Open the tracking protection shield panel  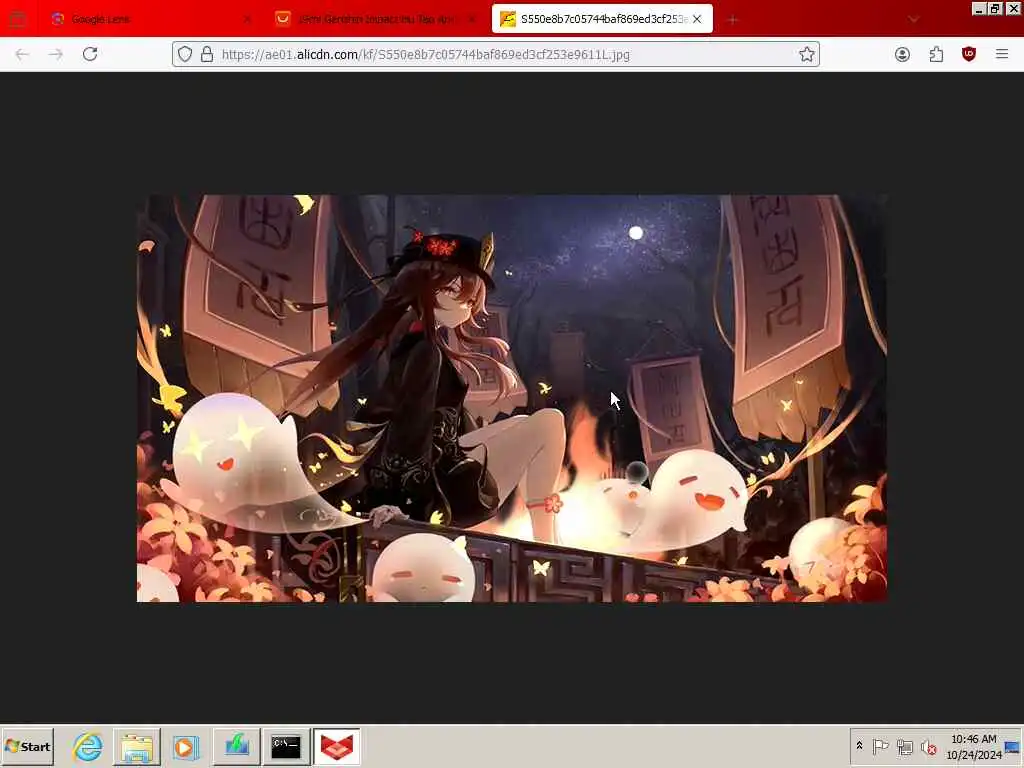point(185,54)
